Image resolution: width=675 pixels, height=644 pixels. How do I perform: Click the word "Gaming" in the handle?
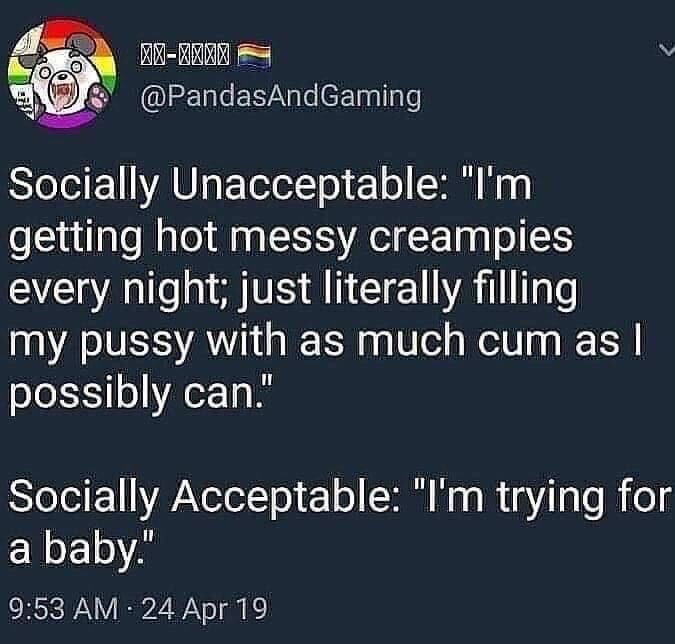coord(370,98)
